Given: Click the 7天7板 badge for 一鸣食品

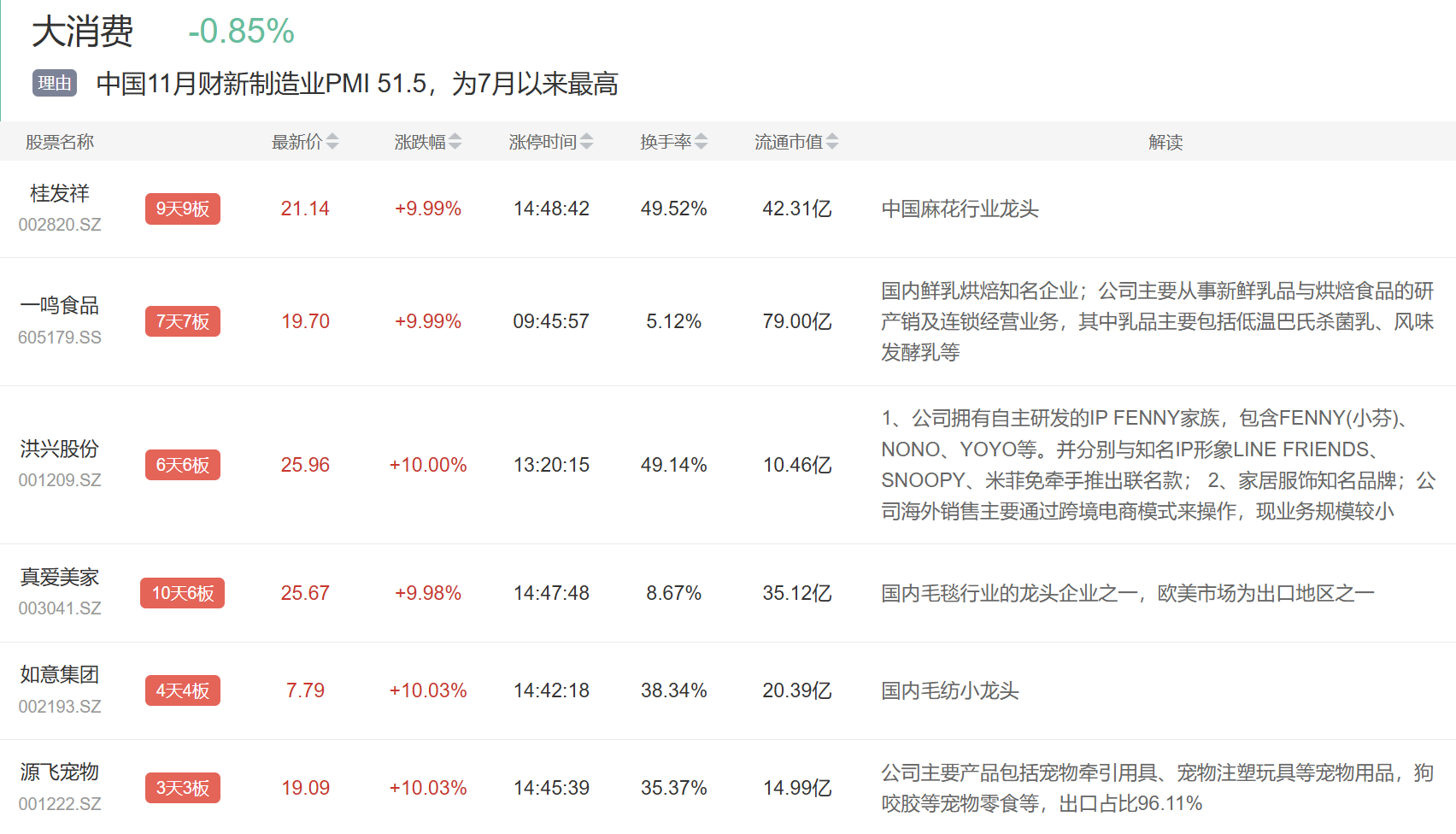Looking at the screenshot, I should pos(183,322).
